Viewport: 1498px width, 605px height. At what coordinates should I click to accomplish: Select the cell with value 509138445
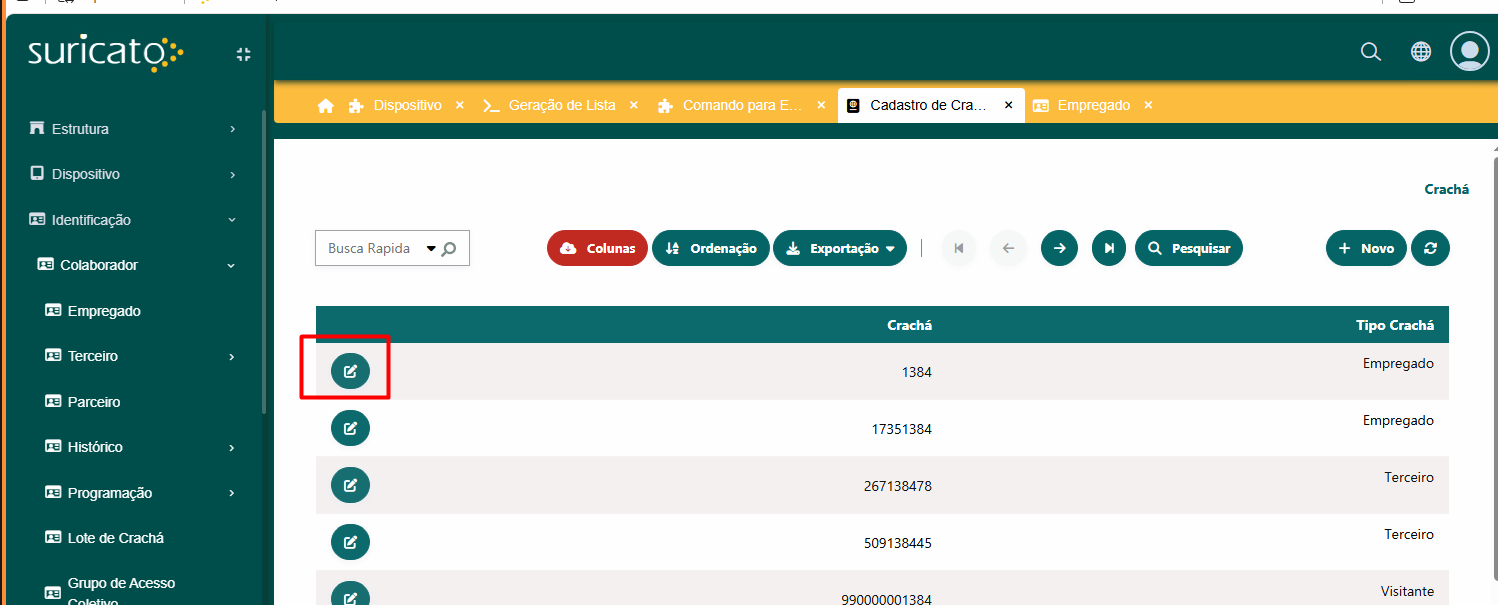(898, 543)
